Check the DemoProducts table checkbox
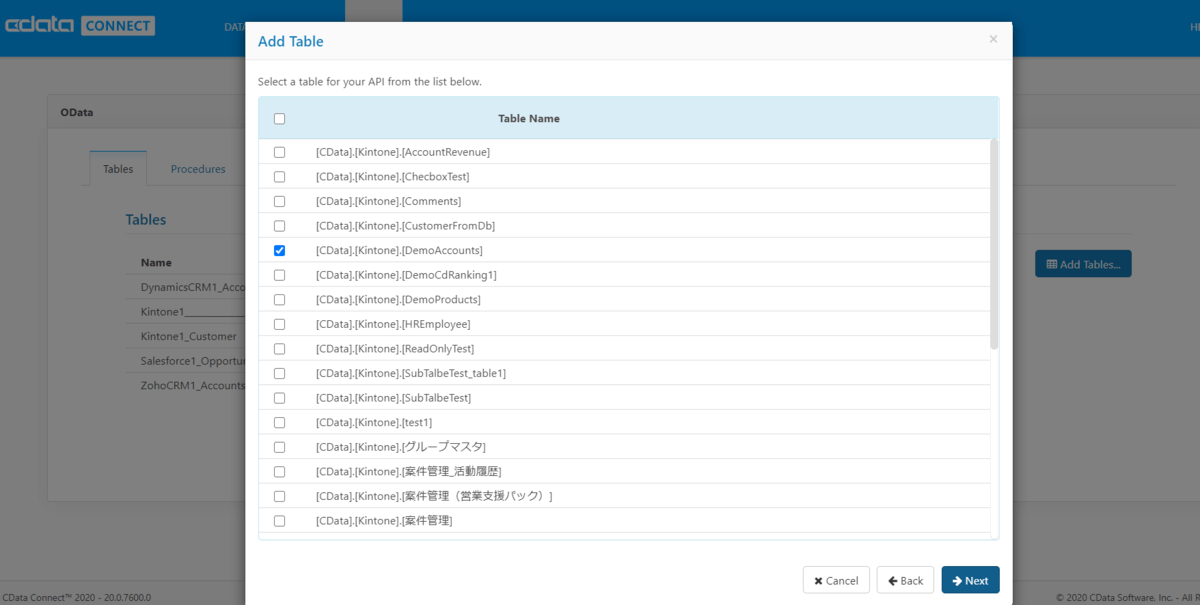 [x=279, y=299]
